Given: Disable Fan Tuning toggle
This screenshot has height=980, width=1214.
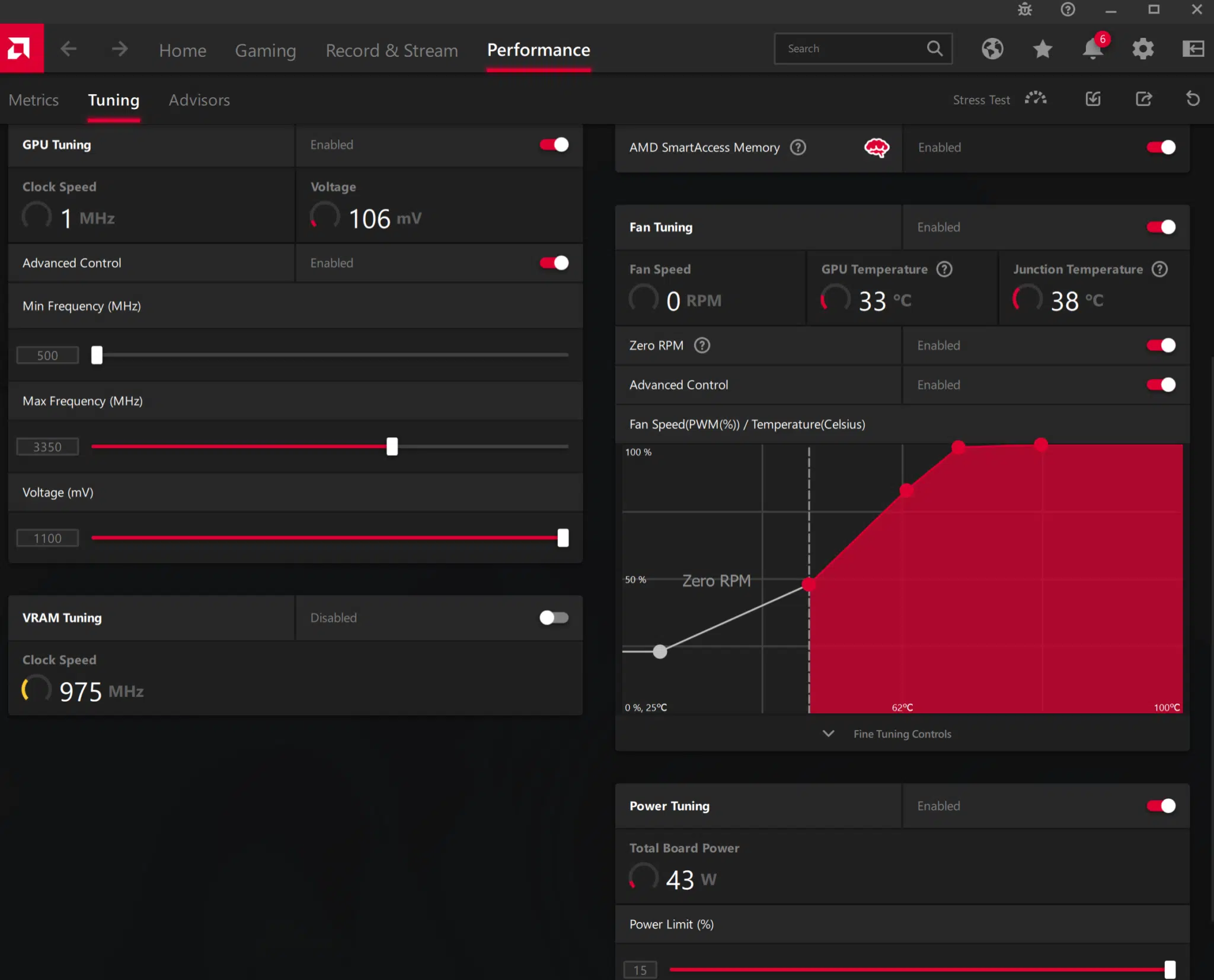Looking at the screenshot, I should [1161, 227].
